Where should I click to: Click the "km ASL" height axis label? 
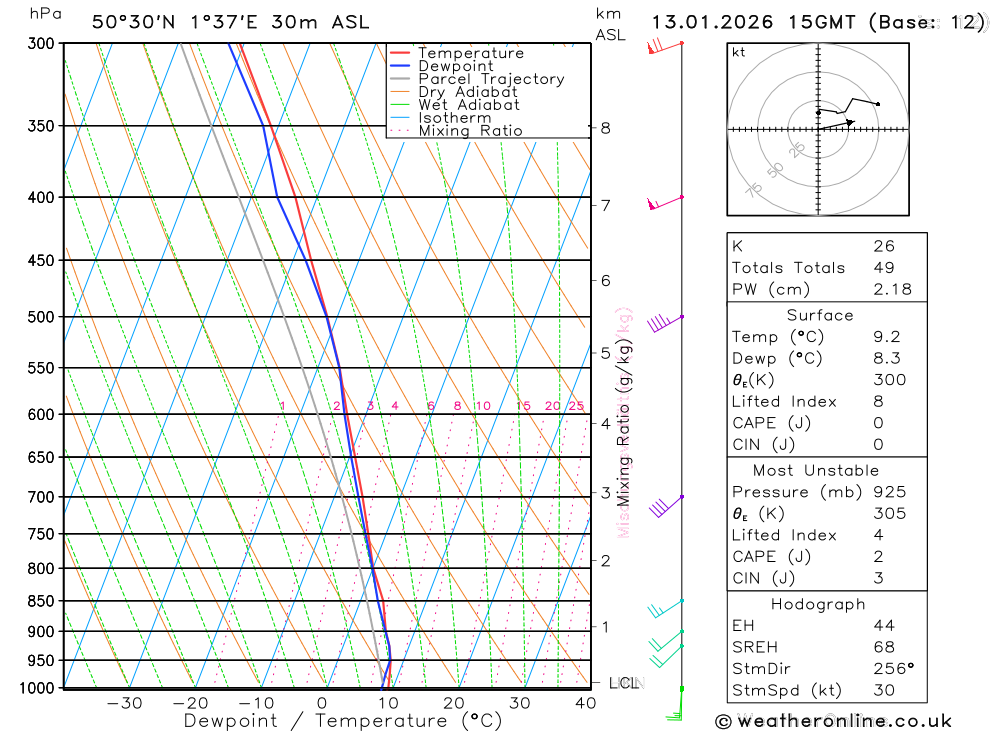[x=610, y=24]
